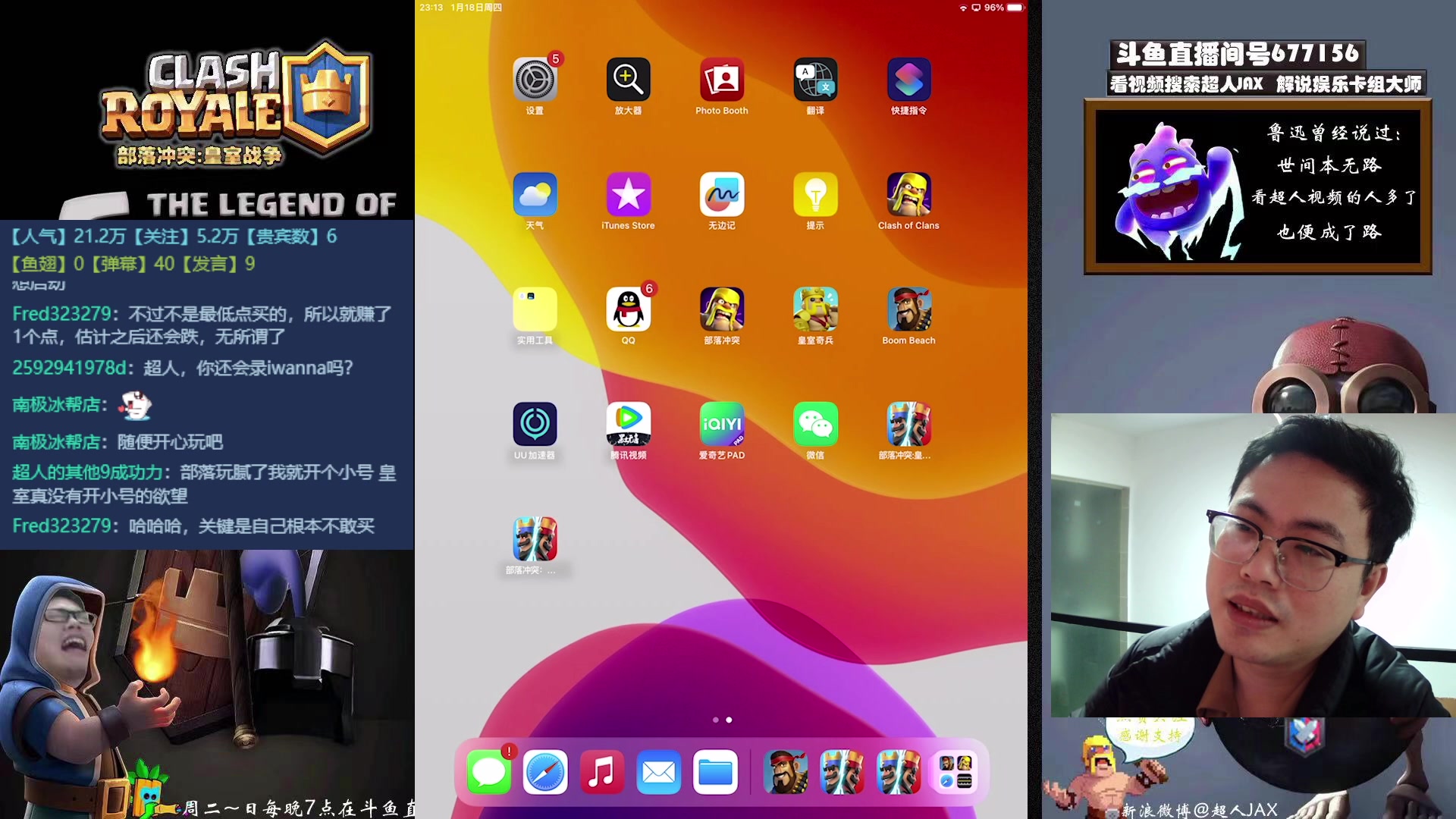The width and height of the screenshot is (1456, 819).
Task: Tap the 23:13 clock in status bar
Action: tap(431, 8)
